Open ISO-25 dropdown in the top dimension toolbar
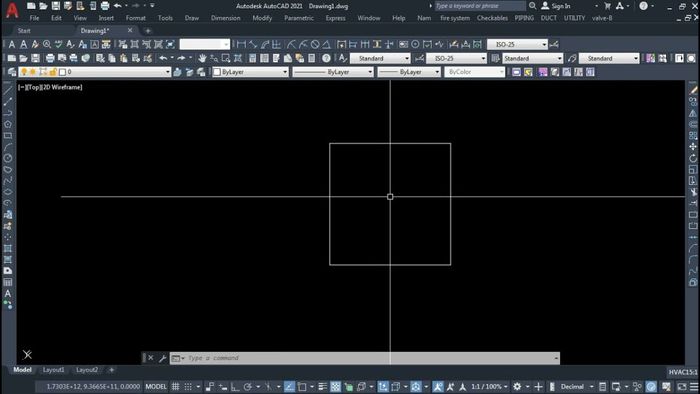Image resolution: width=700 pixels, height=394 pixels. 517,44
